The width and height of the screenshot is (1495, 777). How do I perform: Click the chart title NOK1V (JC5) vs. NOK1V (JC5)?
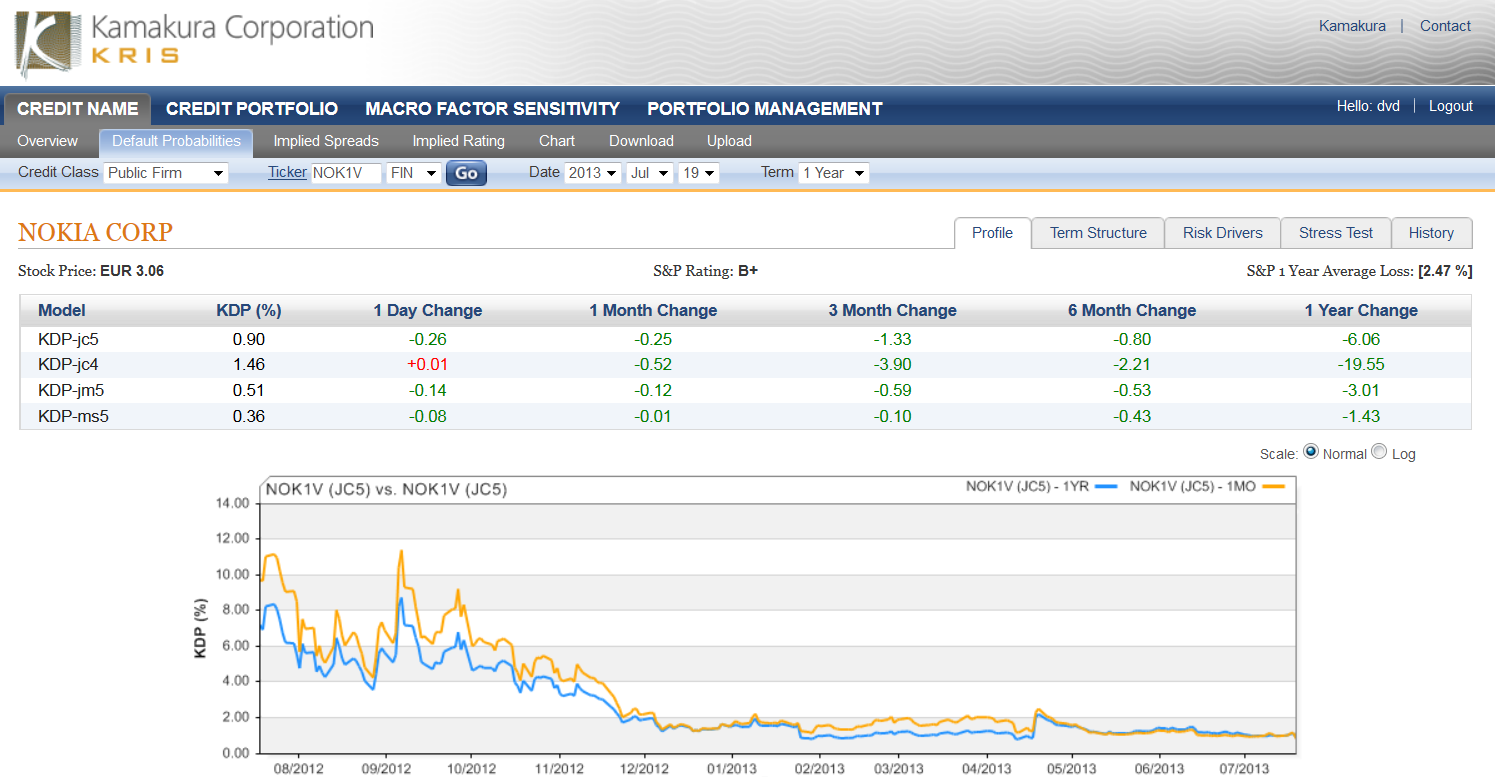click(x=386, y=490)
